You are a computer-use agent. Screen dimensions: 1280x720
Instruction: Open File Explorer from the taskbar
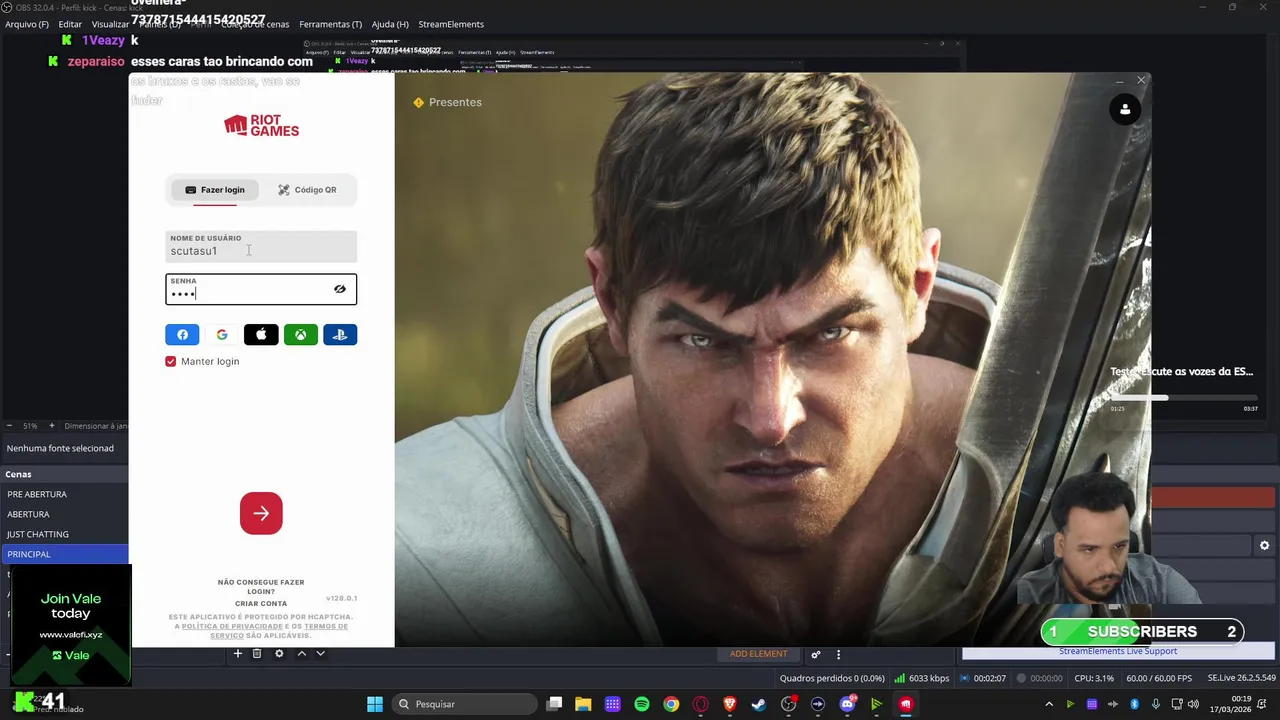coord(583,704)
